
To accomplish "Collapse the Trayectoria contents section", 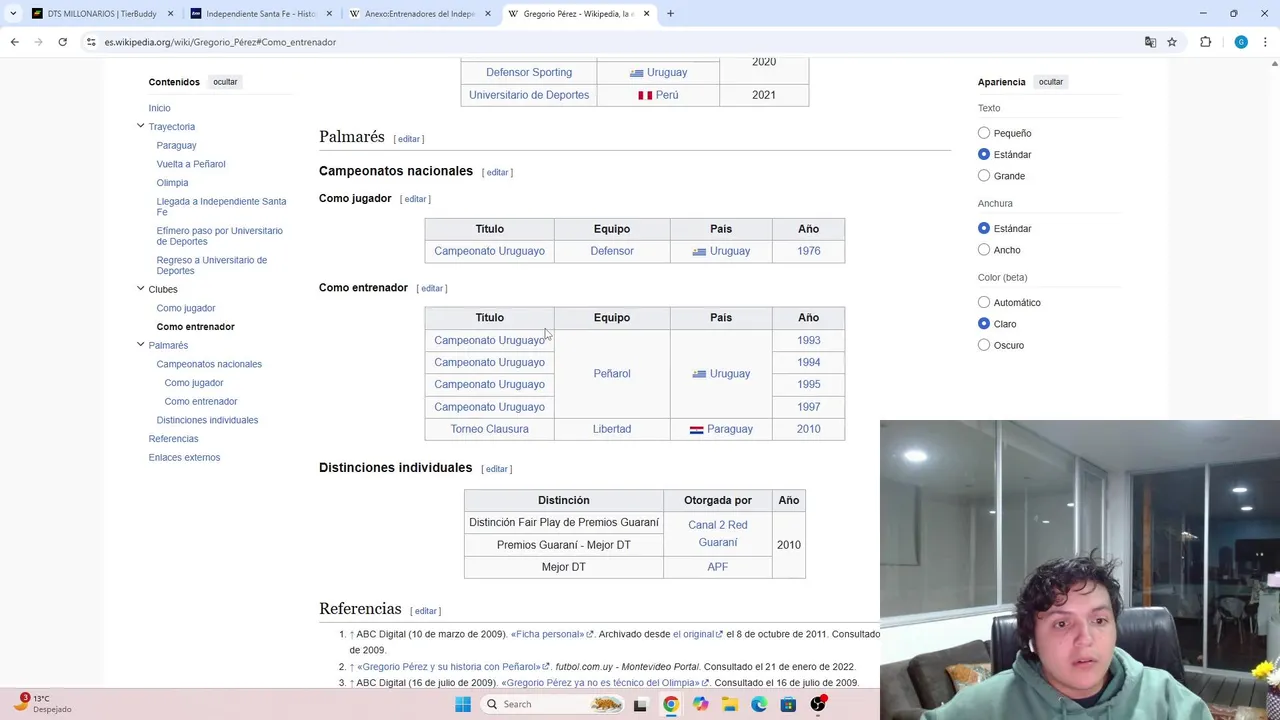I will click(x=140, y=126).
